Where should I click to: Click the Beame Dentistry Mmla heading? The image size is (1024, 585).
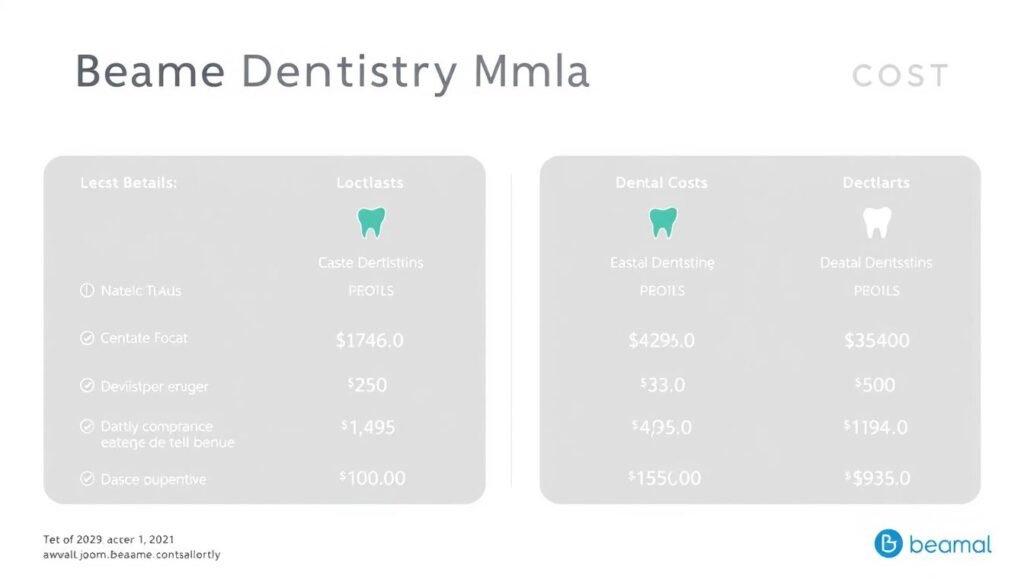tap(332, 74)
